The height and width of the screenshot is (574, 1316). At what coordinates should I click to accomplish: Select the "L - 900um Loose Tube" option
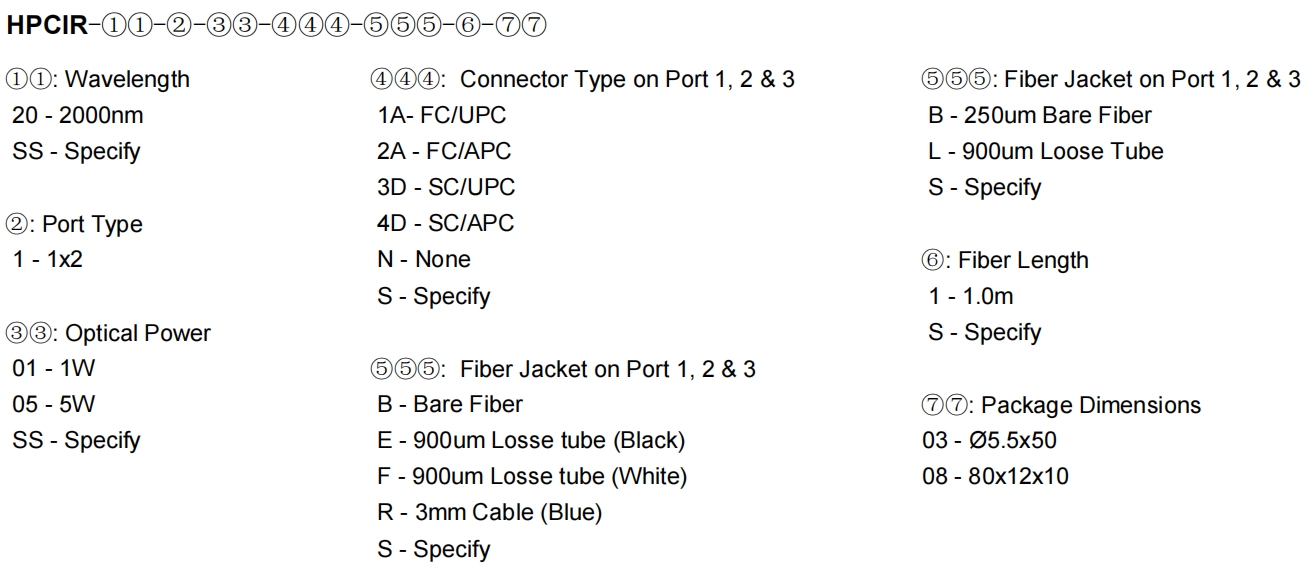tap(1046, 151)
